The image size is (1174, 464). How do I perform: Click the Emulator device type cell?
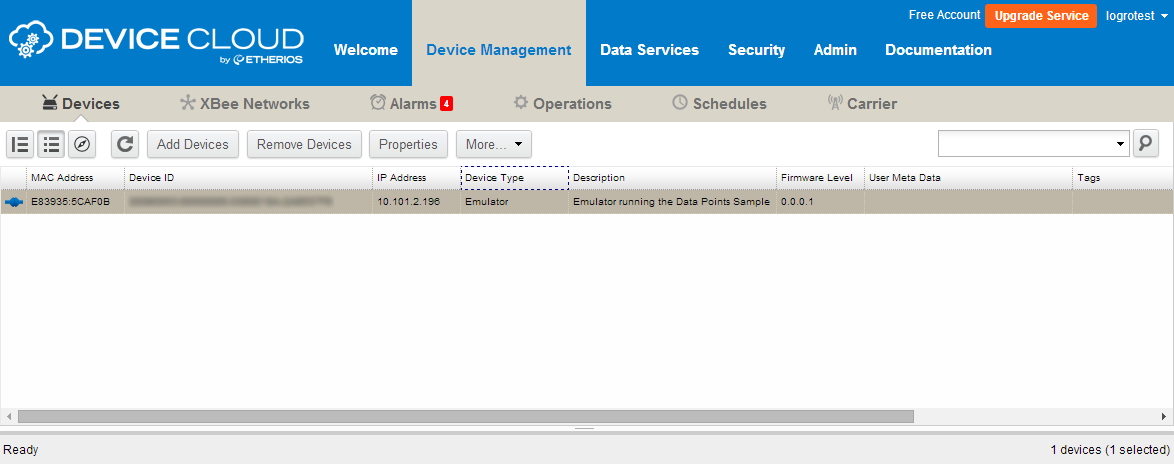tap(514, 202)
